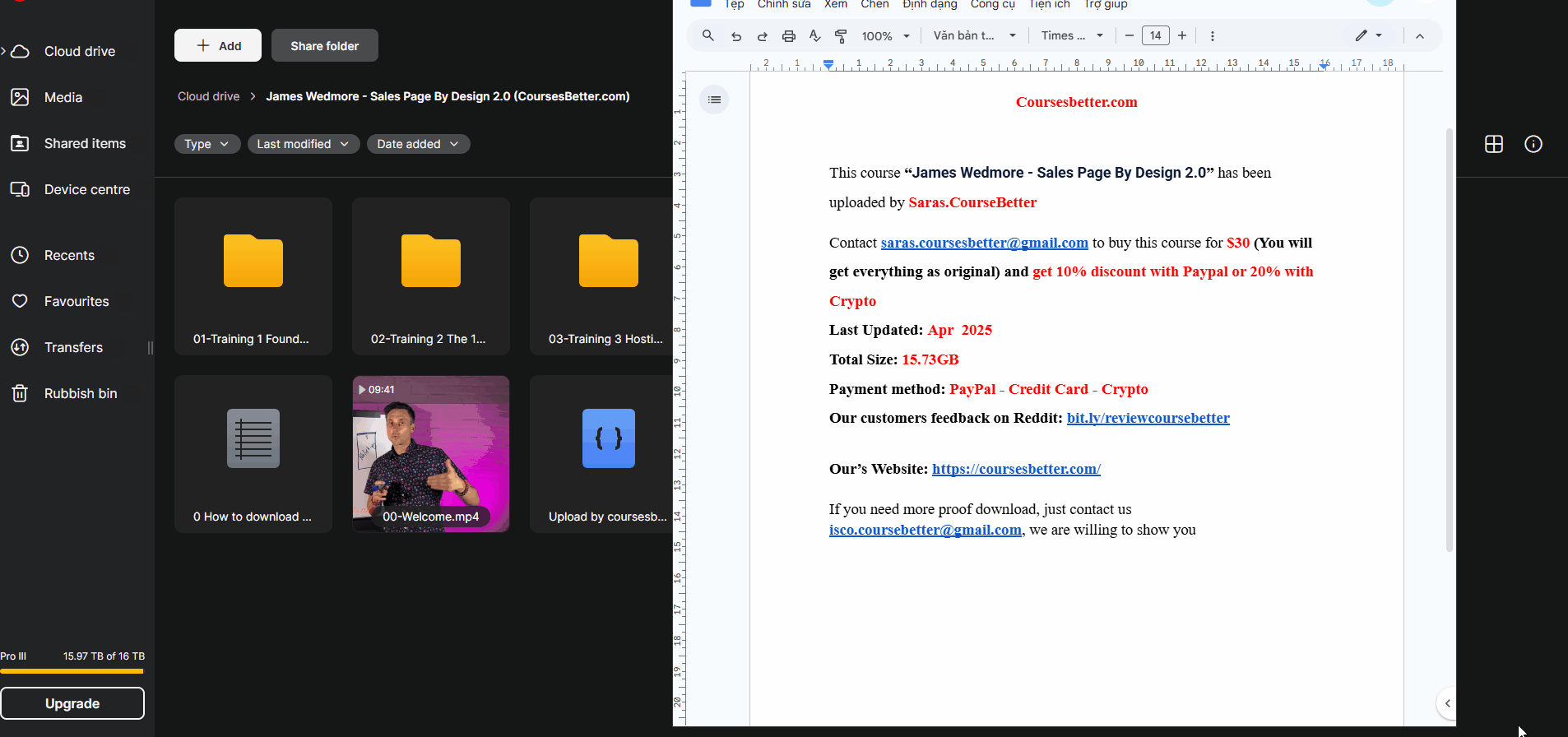This screenshot has width=1568, height=737.
Task: Open the coursesbetter.com website link
Action: [1016, 469]
